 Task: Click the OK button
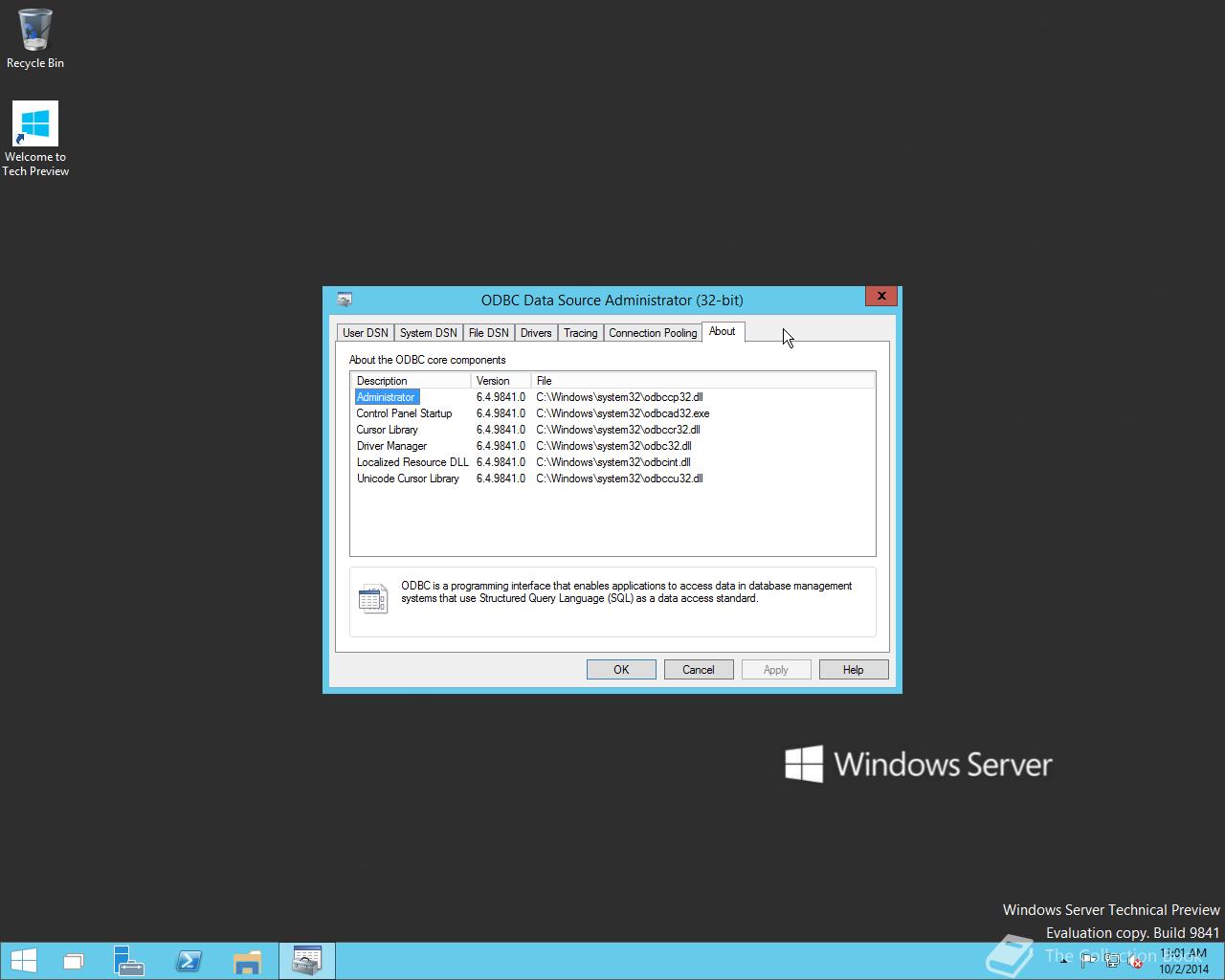coord(621,670)
